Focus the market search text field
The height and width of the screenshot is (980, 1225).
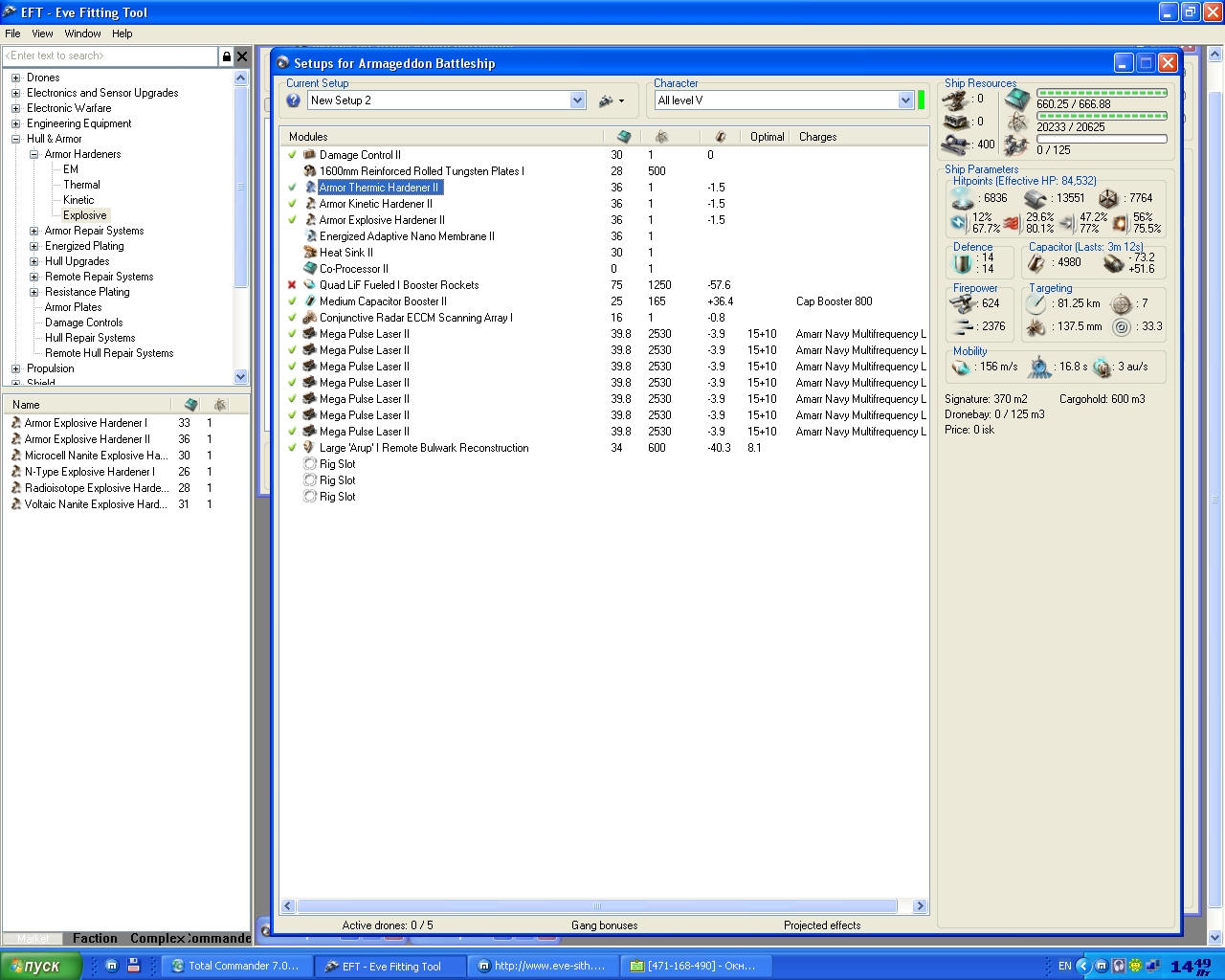click(110, 56)
